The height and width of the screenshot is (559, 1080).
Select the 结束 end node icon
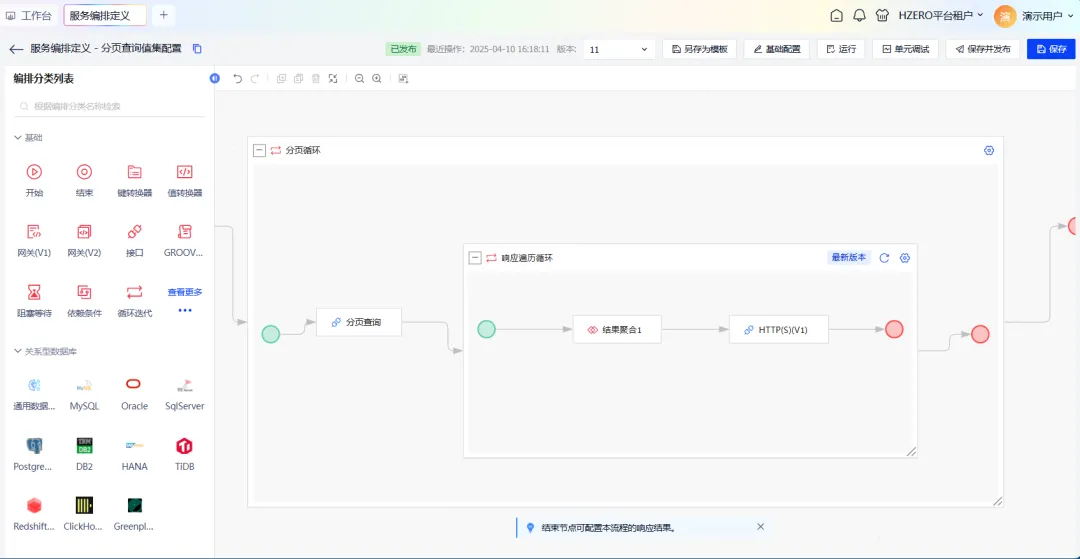84,172
